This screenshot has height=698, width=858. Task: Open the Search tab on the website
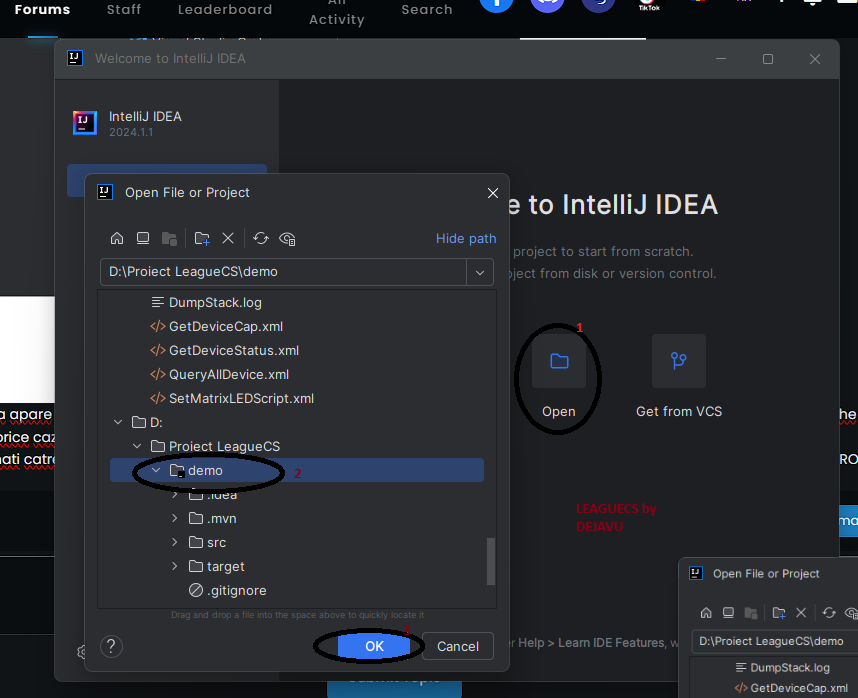pyautogui.click(x=427, y=9)
